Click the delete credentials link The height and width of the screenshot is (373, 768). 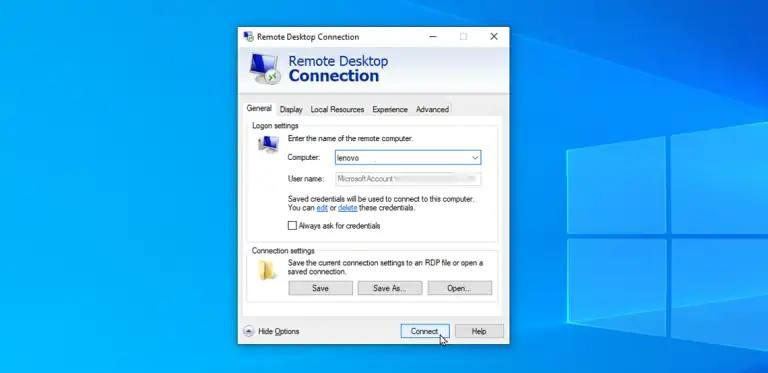347,208
